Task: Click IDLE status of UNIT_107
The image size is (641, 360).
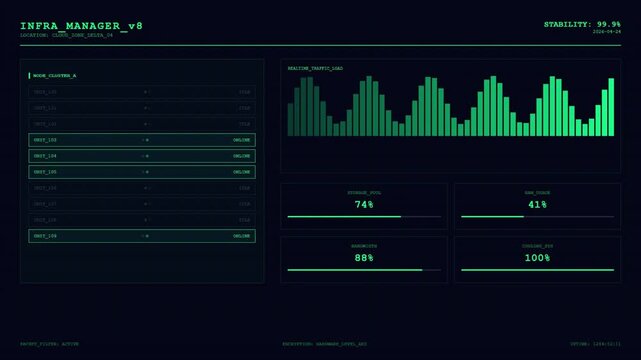Action: 244,204
